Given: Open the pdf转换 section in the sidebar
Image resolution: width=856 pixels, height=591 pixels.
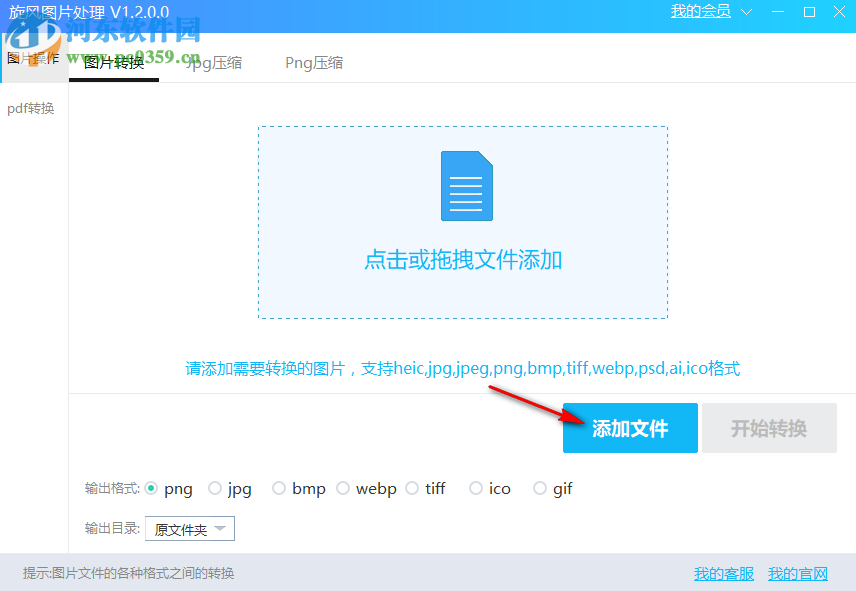Looking at the screenshot, I should 31,108.
